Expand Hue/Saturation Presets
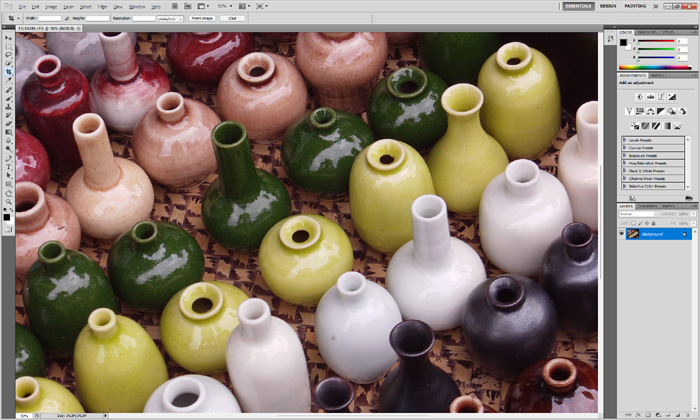 coord(625,163)
